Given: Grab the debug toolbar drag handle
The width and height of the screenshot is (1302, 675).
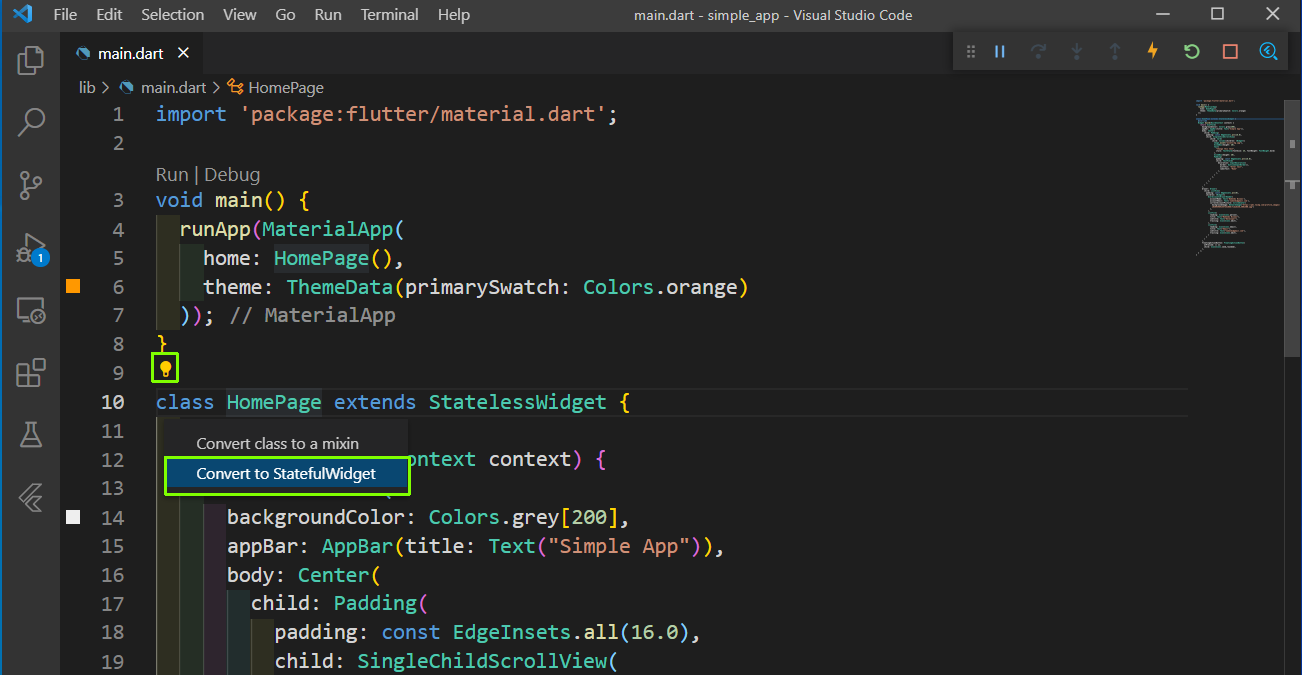Looking at the screenshot, I should click(970, 52).
